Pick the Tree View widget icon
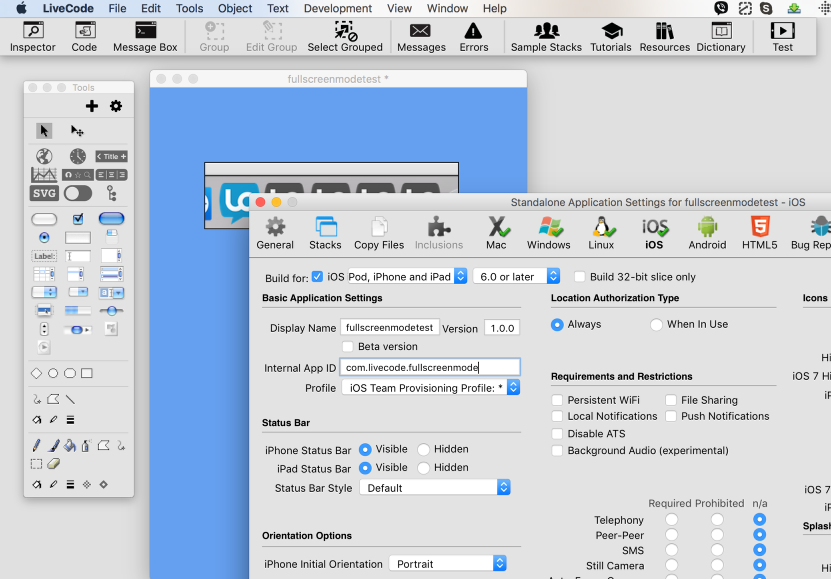 coord(111,193)
